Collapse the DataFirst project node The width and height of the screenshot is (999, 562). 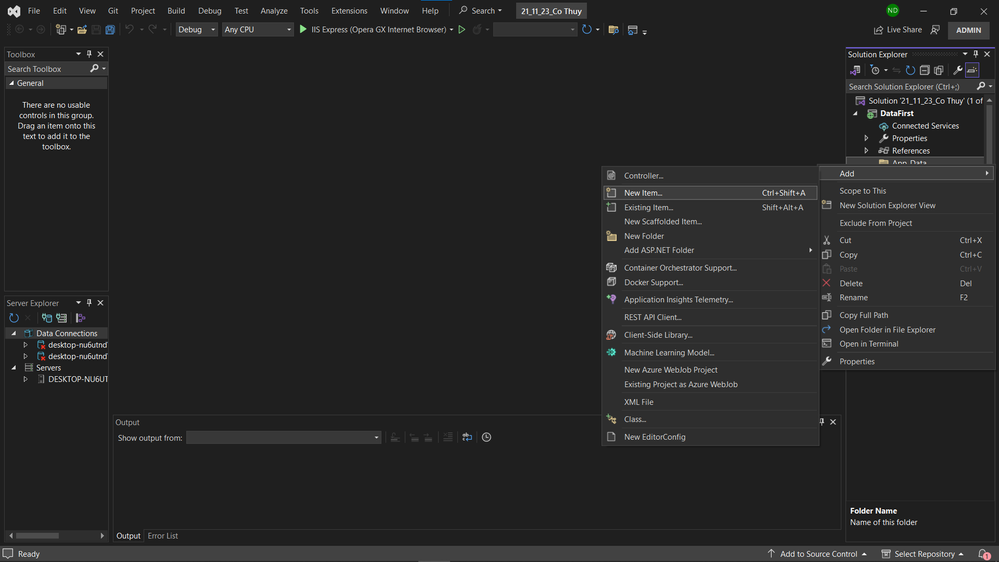(856, 113)
